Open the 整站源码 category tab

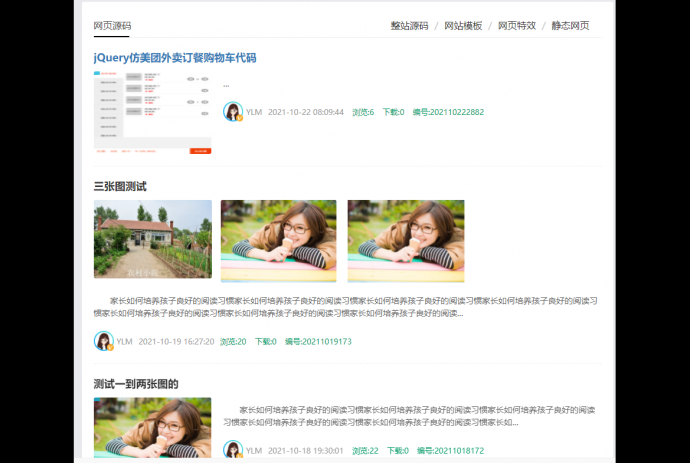tap(409, 26)
